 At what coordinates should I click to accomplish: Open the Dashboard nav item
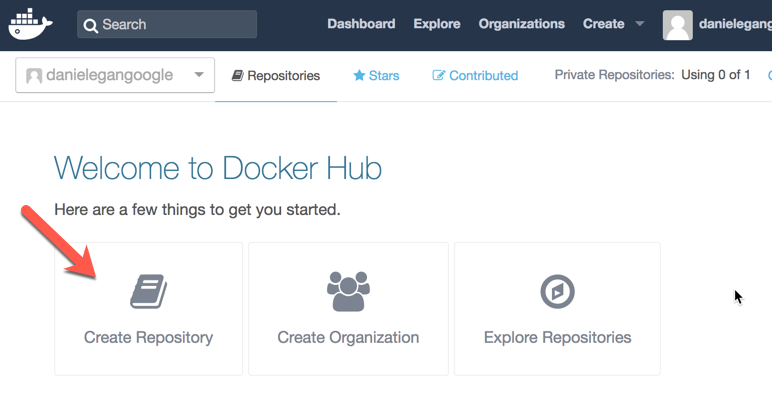click(361, 24)
